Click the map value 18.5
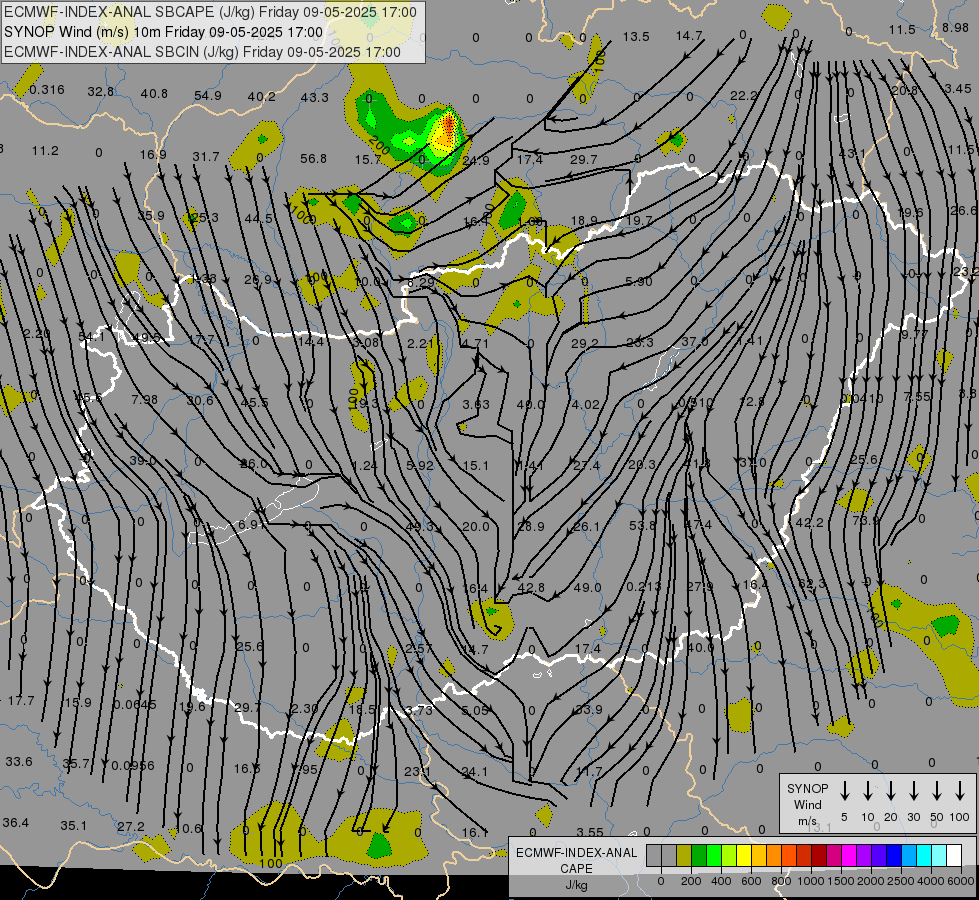The height and width of the screenshot is (900, 979). [362, 710]
